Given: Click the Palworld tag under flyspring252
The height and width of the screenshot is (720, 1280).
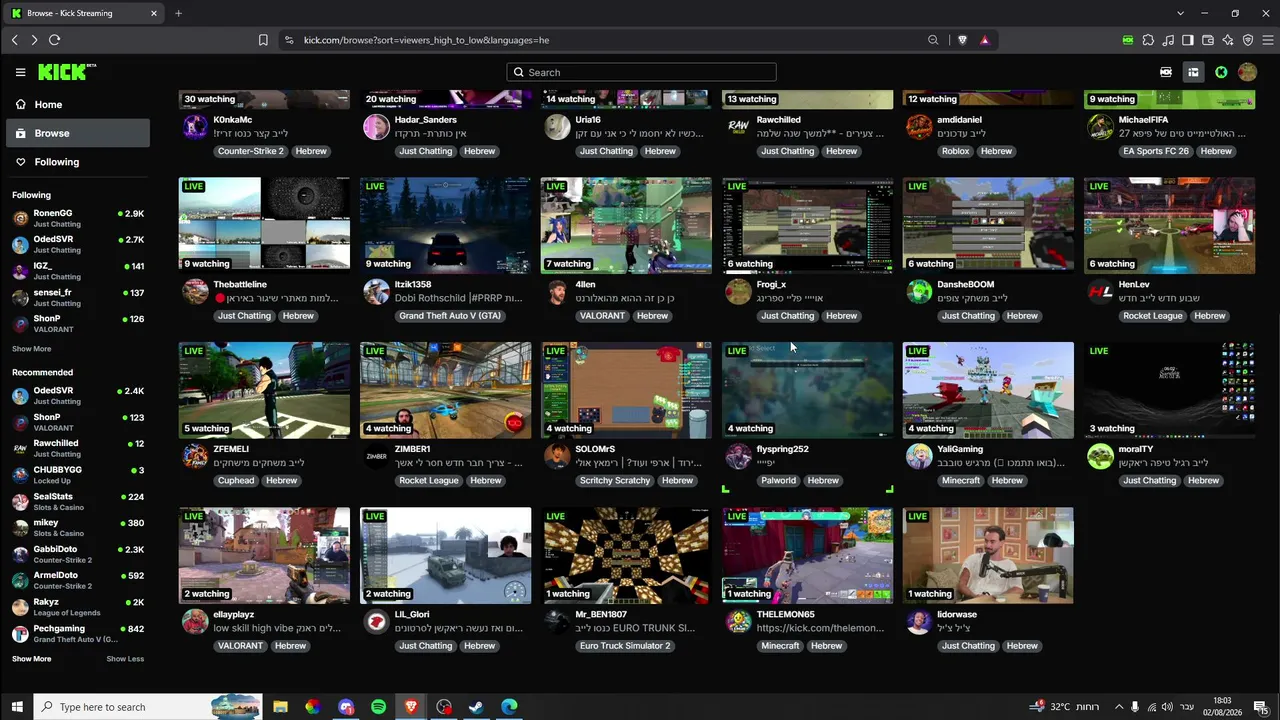Looking at the screenshot, I should 778,481.
